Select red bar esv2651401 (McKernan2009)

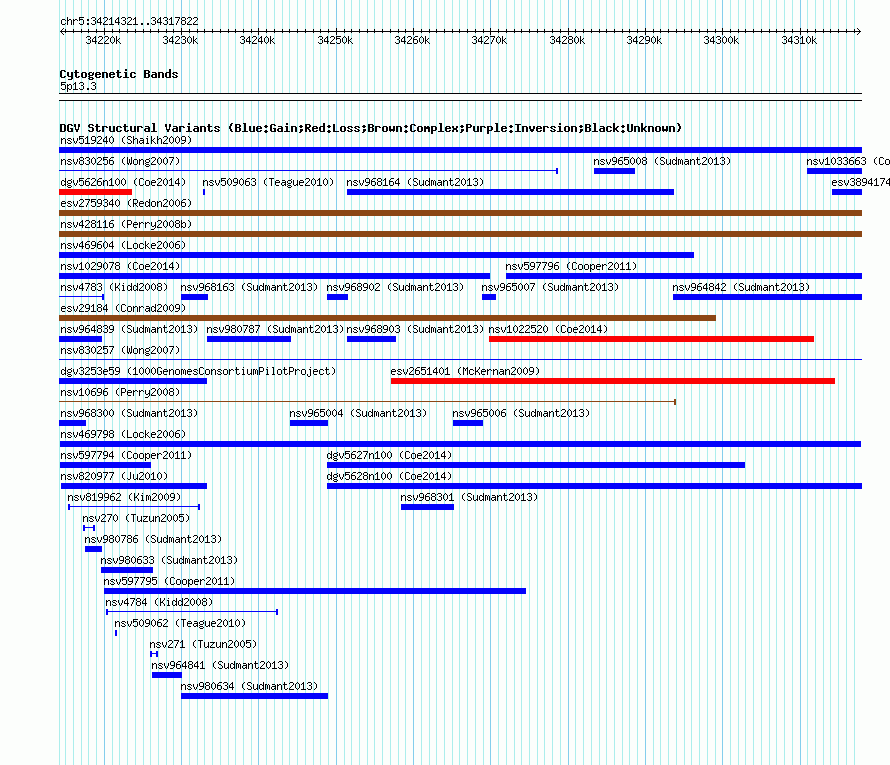click(612, 381)
